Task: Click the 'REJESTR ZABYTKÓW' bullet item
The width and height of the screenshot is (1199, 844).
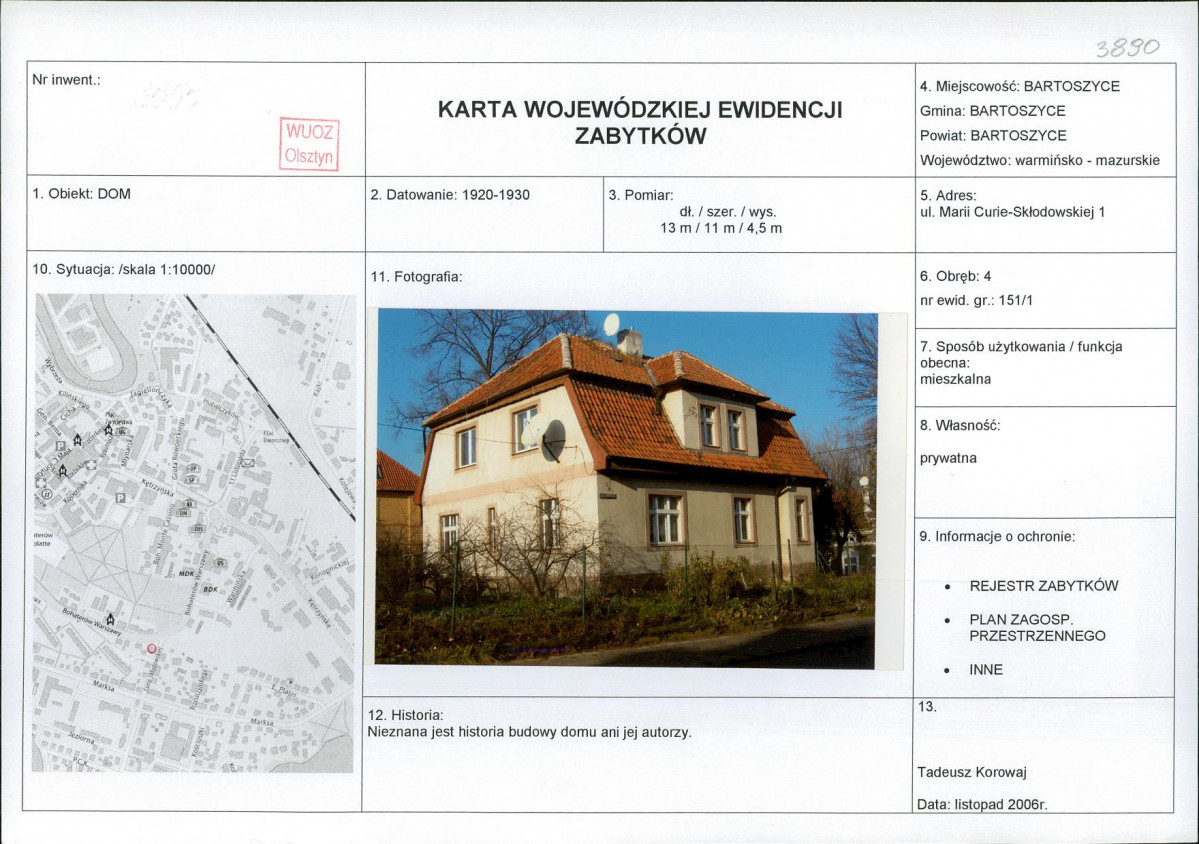Action: [x=1043, y=586]
